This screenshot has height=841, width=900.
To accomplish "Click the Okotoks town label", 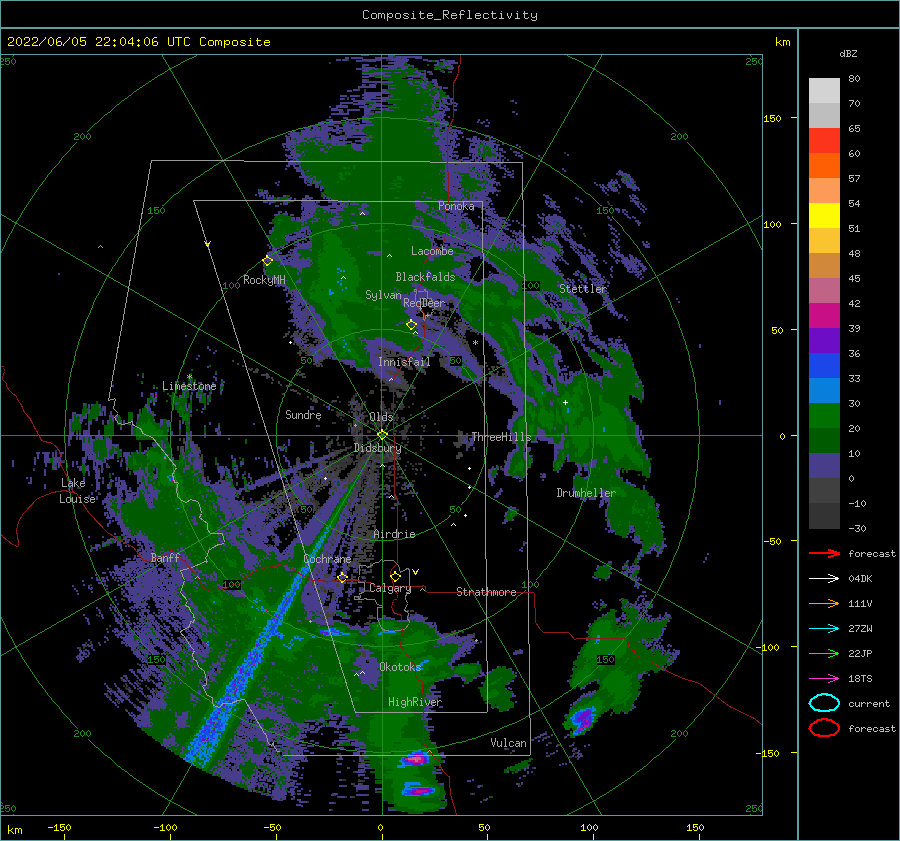I will (400, 667).
